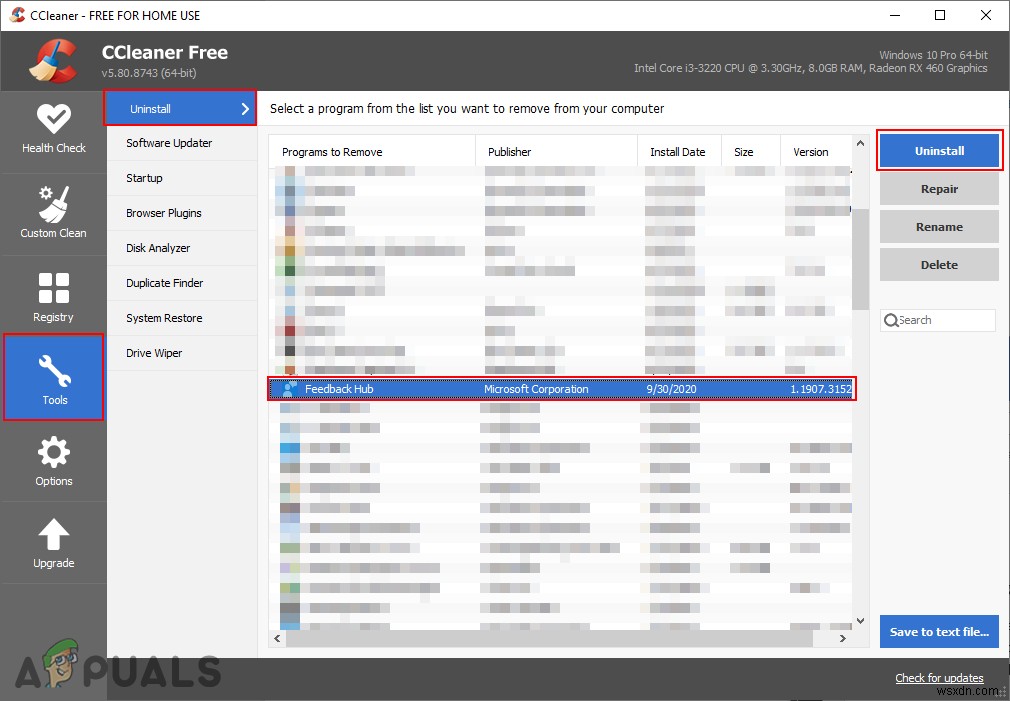The image size is (1010, 701).
Task: Click the Delete button
Action: coord(939,265)
